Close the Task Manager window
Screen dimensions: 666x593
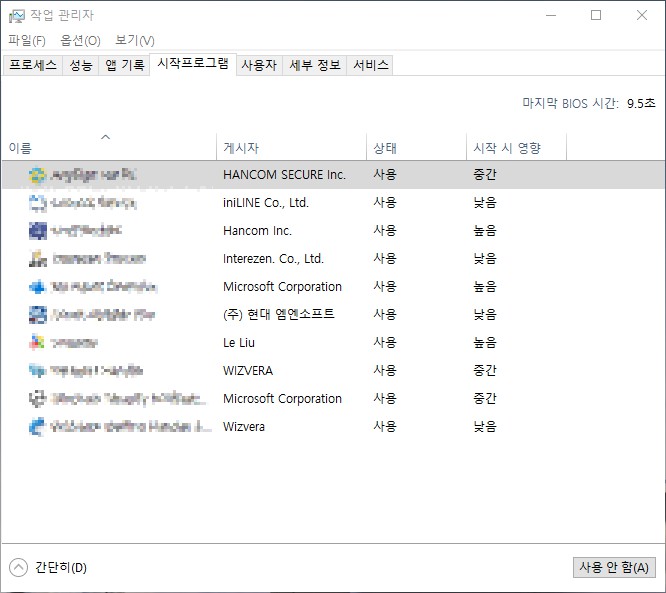[x=642, y=16]
